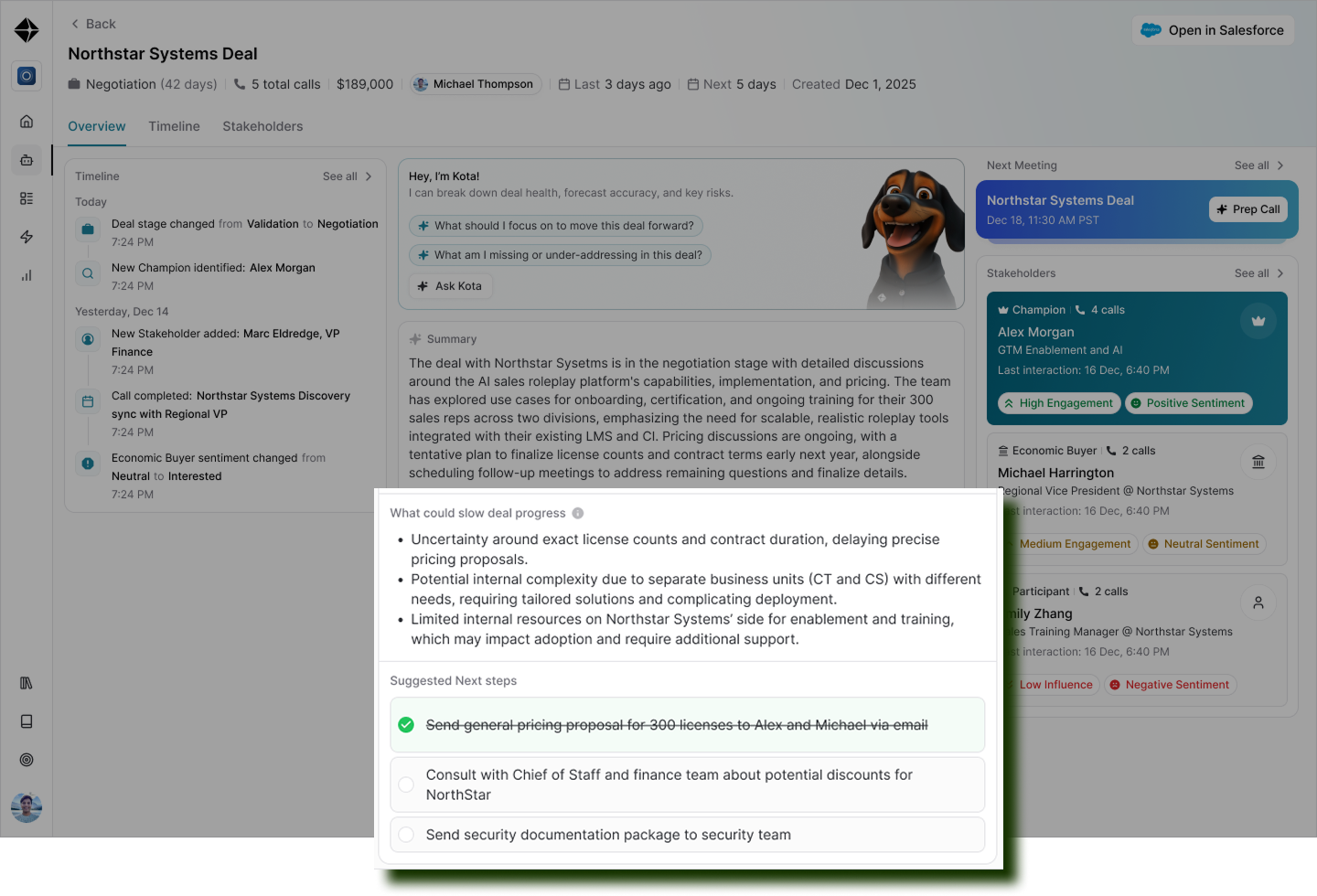
Task: Click the Neutral Sentiment tag
Action: point(1204,544)
